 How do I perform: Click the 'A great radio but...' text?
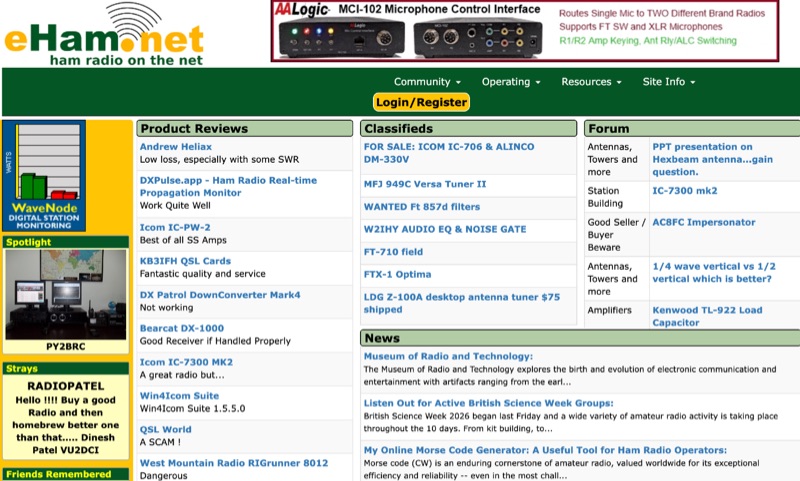182,374
